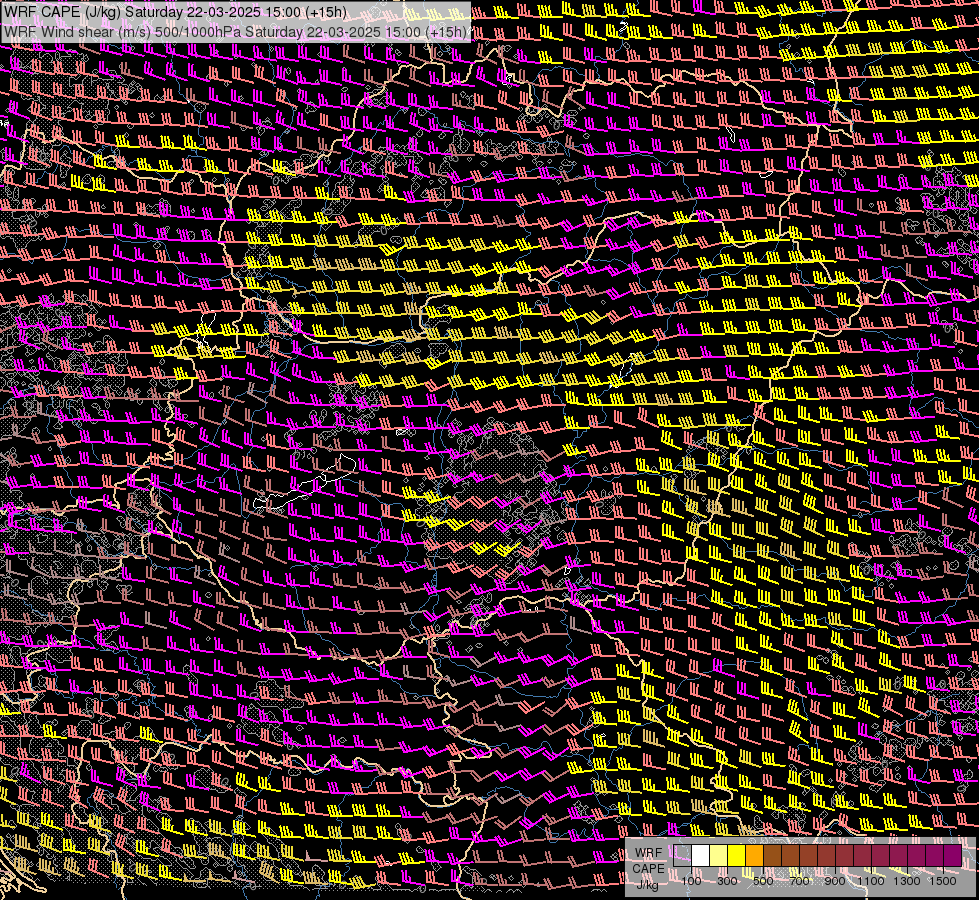Click the legend label '100'
979x900 pixels.
tap(691, 881)
